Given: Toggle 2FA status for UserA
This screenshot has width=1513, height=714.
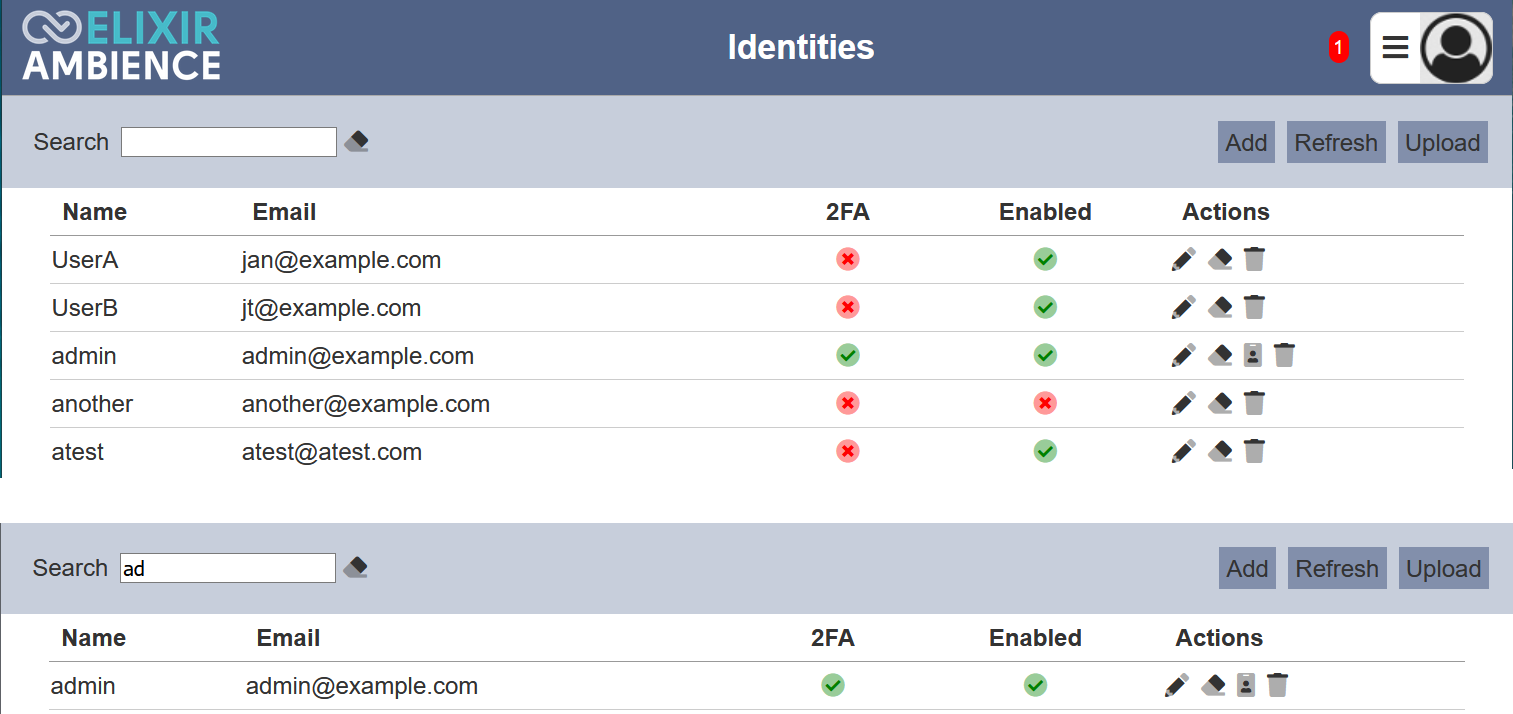Looking at the screenshot, I should 848,260.
